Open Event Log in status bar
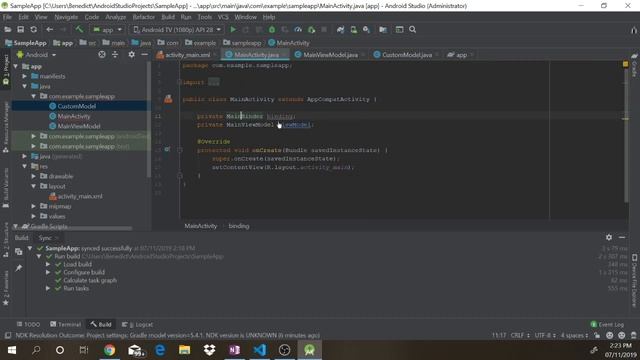 607,324
